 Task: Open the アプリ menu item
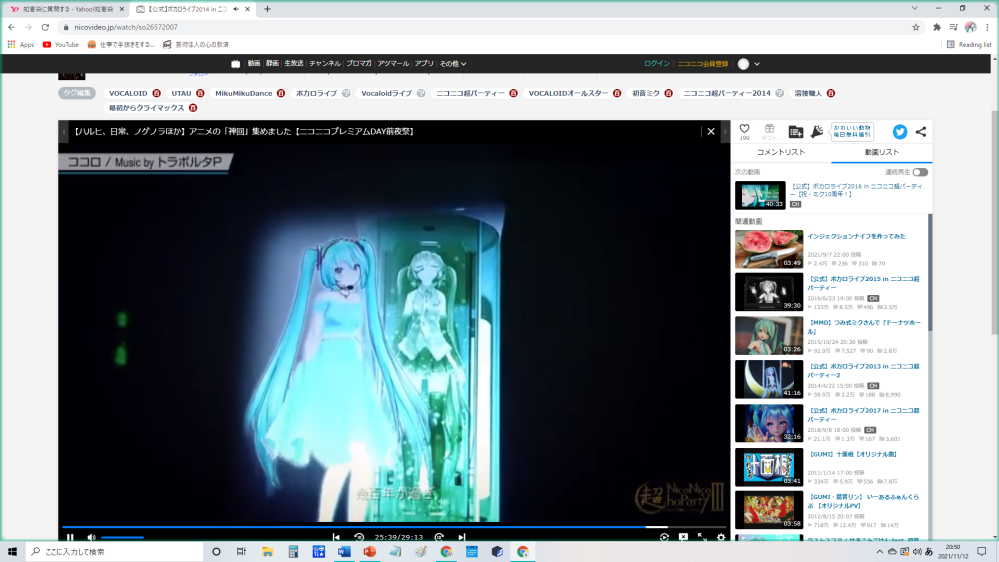pos(424,64)
